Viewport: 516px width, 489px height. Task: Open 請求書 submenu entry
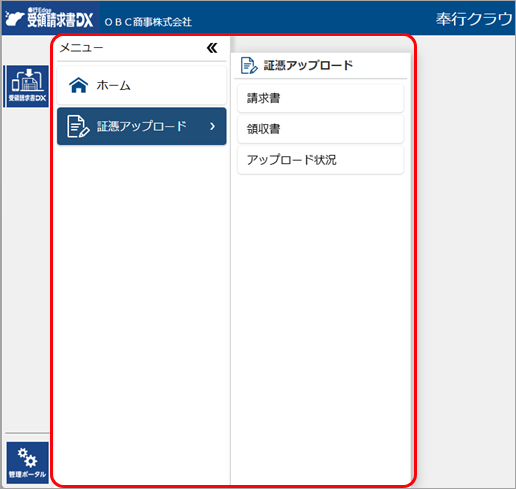[x=321, y=98]
